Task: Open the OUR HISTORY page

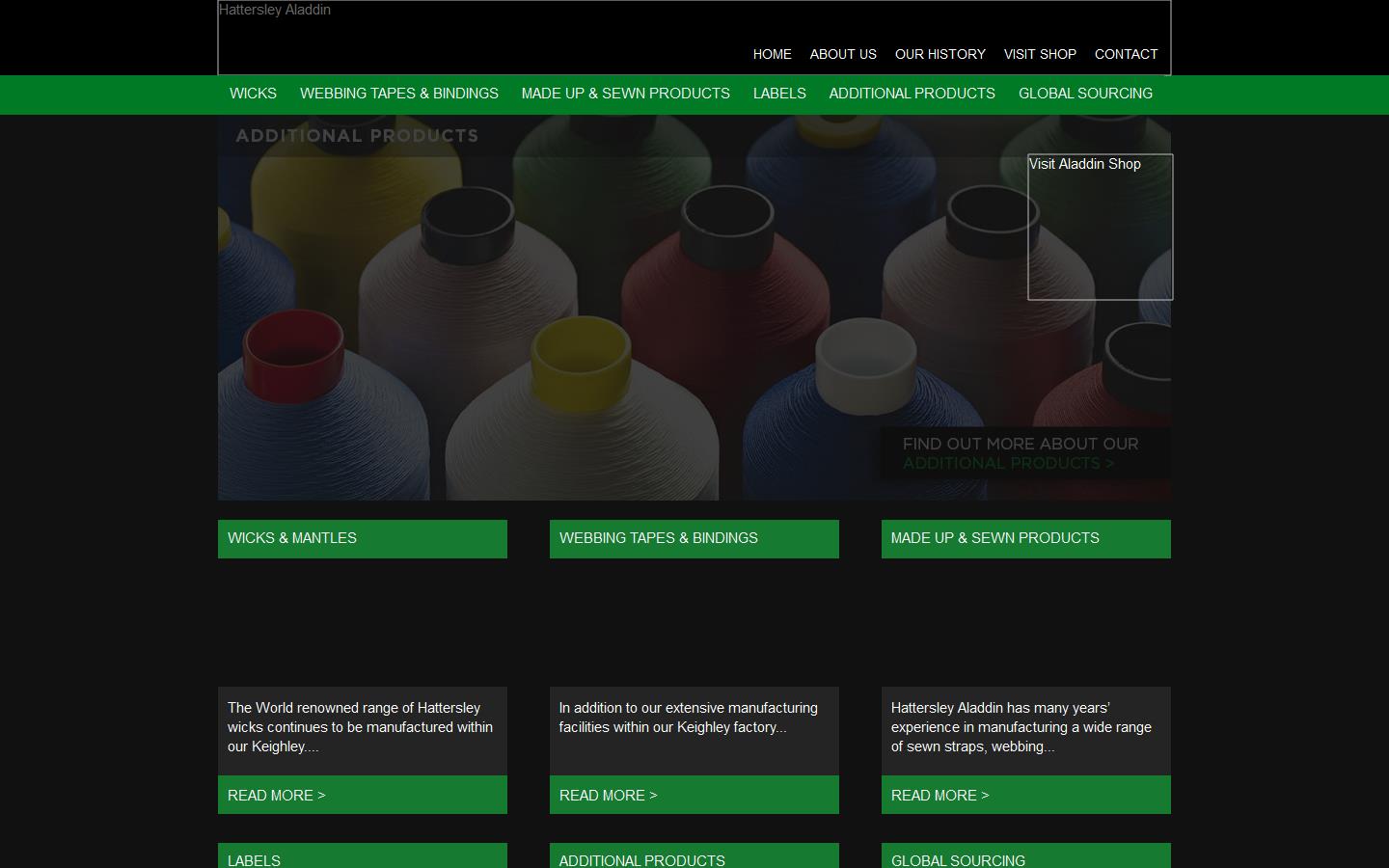Action: pos(940,54)
